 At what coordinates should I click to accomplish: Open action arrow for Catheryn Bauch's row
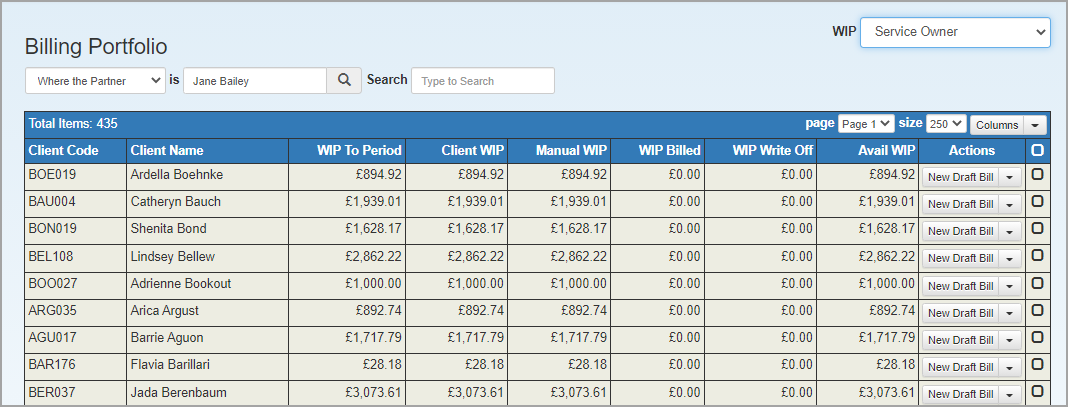click(x=1009, y=204)
